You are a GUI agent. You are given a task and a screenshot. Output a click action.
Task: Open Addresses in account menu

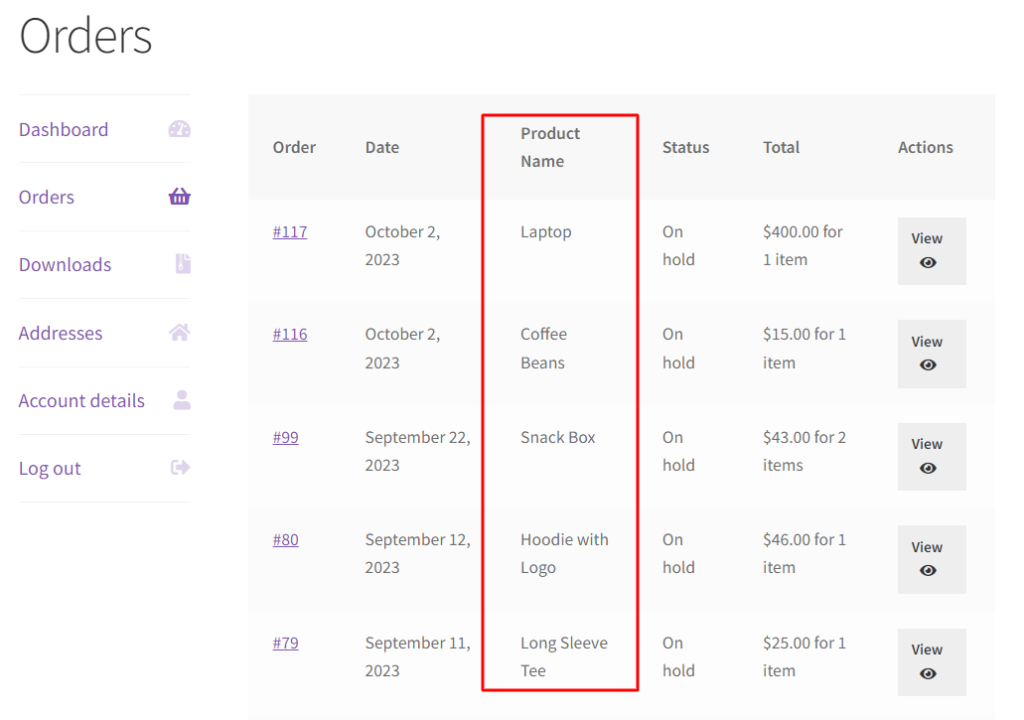60,333
